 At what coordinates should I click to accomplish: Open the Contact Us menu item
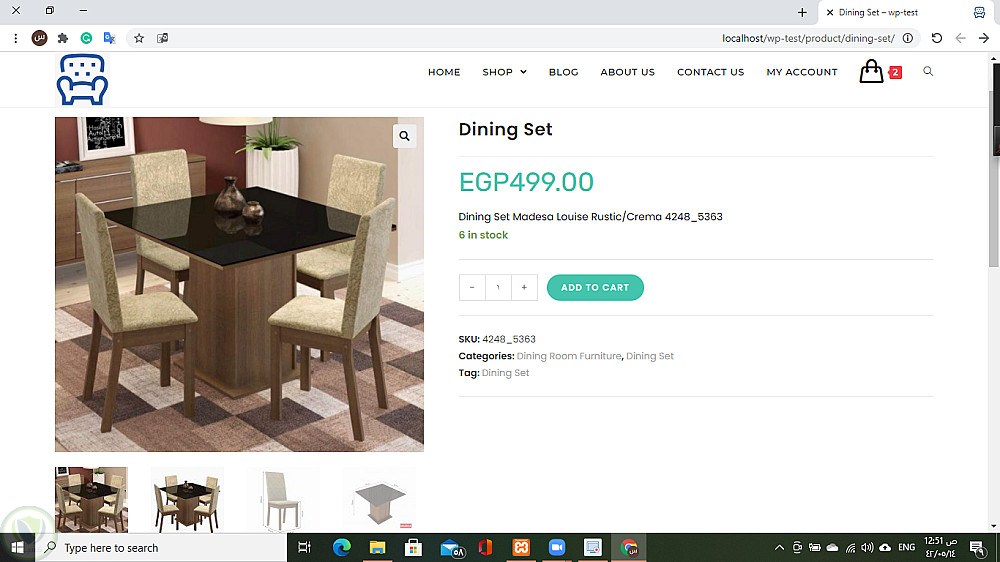click(x=710, y=72)
